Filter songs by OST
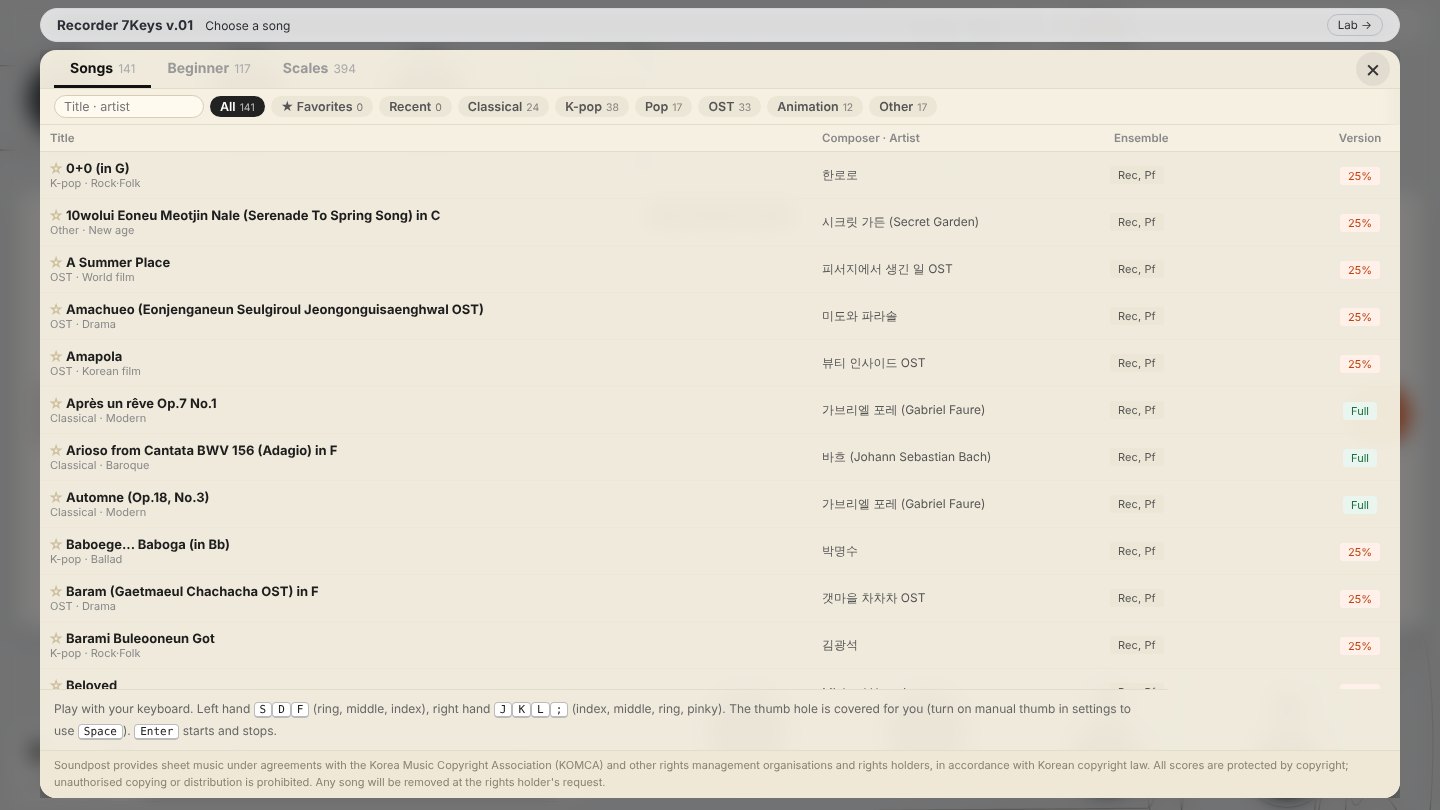 tap(729, 107)
